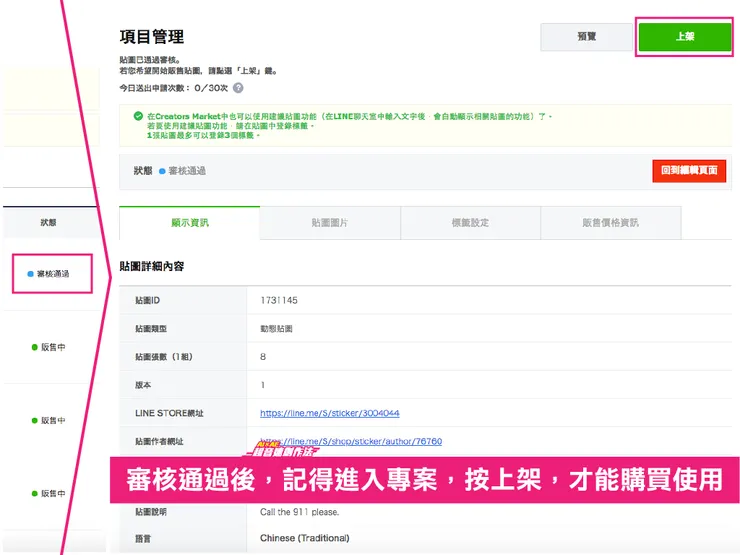Open the 販售價格資訊 tab
Viewport: 740px width, 555px height.
coord(610,223)
